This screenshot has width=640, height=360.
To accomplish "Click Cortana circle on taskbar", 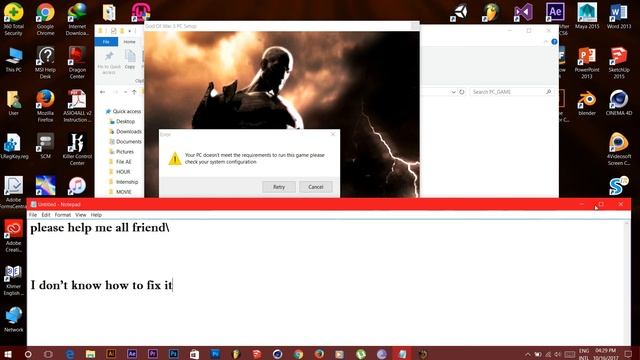I will 28,354.
